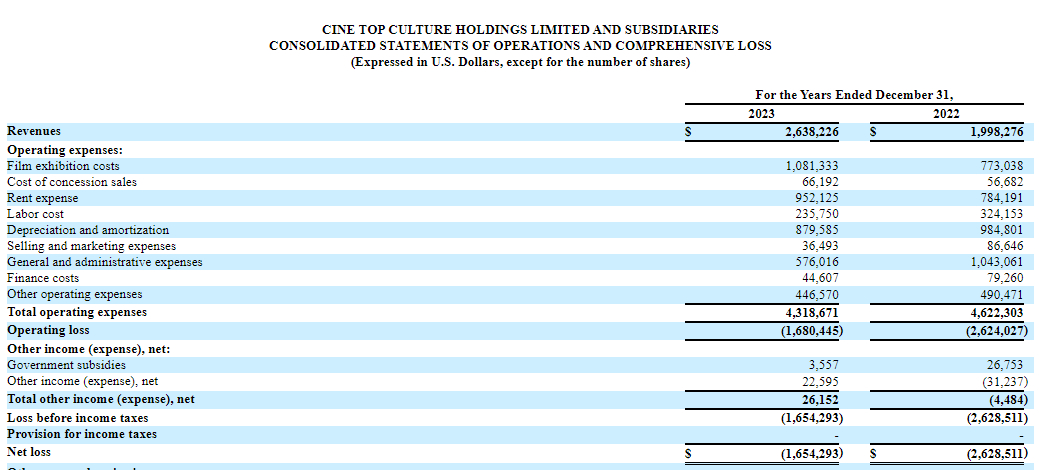Select the value 26,753
The image size is (1039, 470).
click(x=1005, y=365)
